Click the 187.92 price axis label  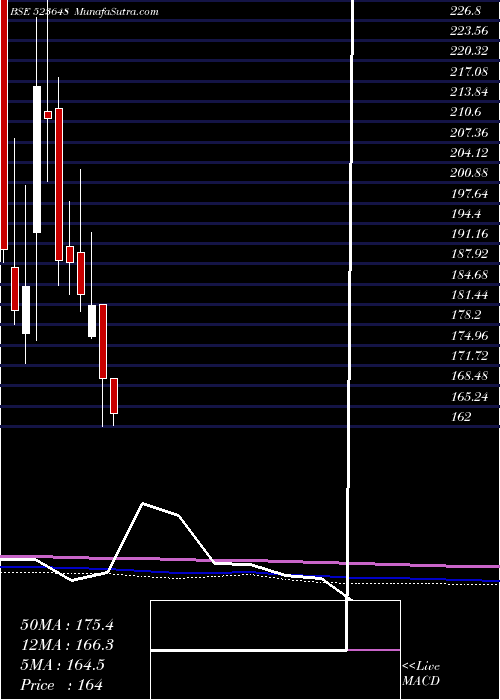click(x=469, y=254)
